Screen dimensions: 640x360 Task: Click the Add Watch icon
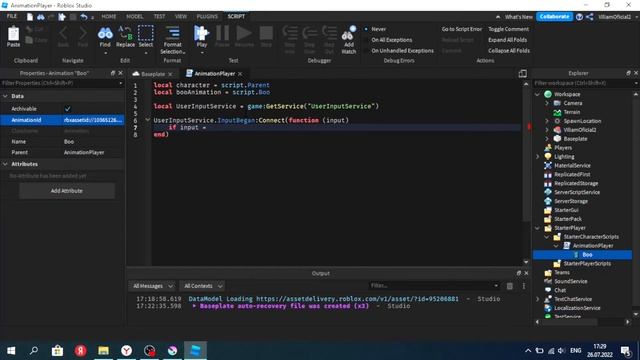[349, 34]
